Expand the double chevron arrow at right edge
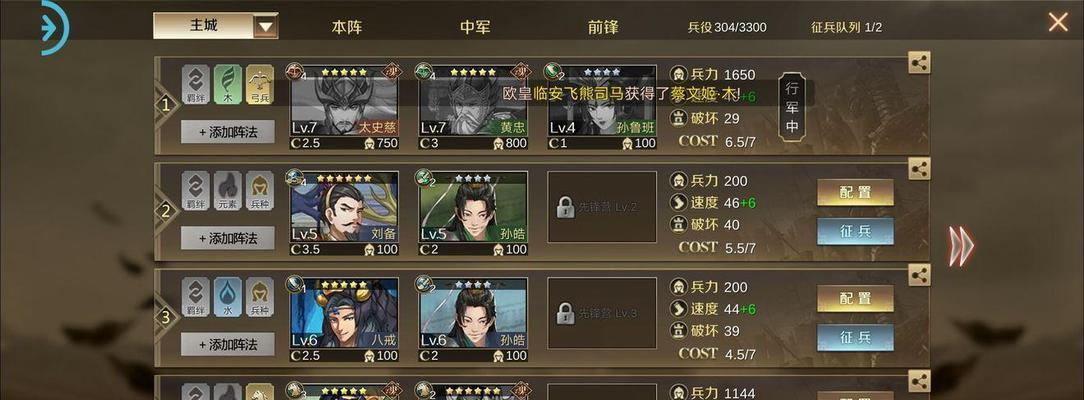 coord(961,246)
